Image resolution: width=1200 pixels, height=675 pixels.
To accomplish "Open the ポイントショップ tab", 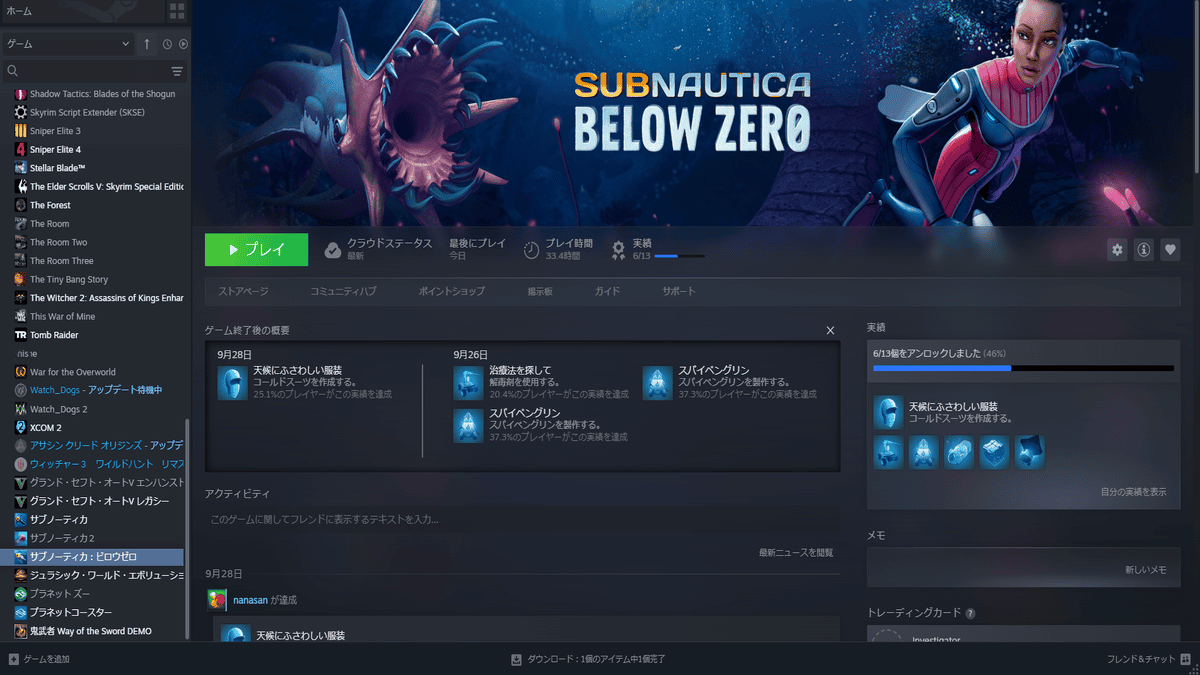I will click(452, 291).
